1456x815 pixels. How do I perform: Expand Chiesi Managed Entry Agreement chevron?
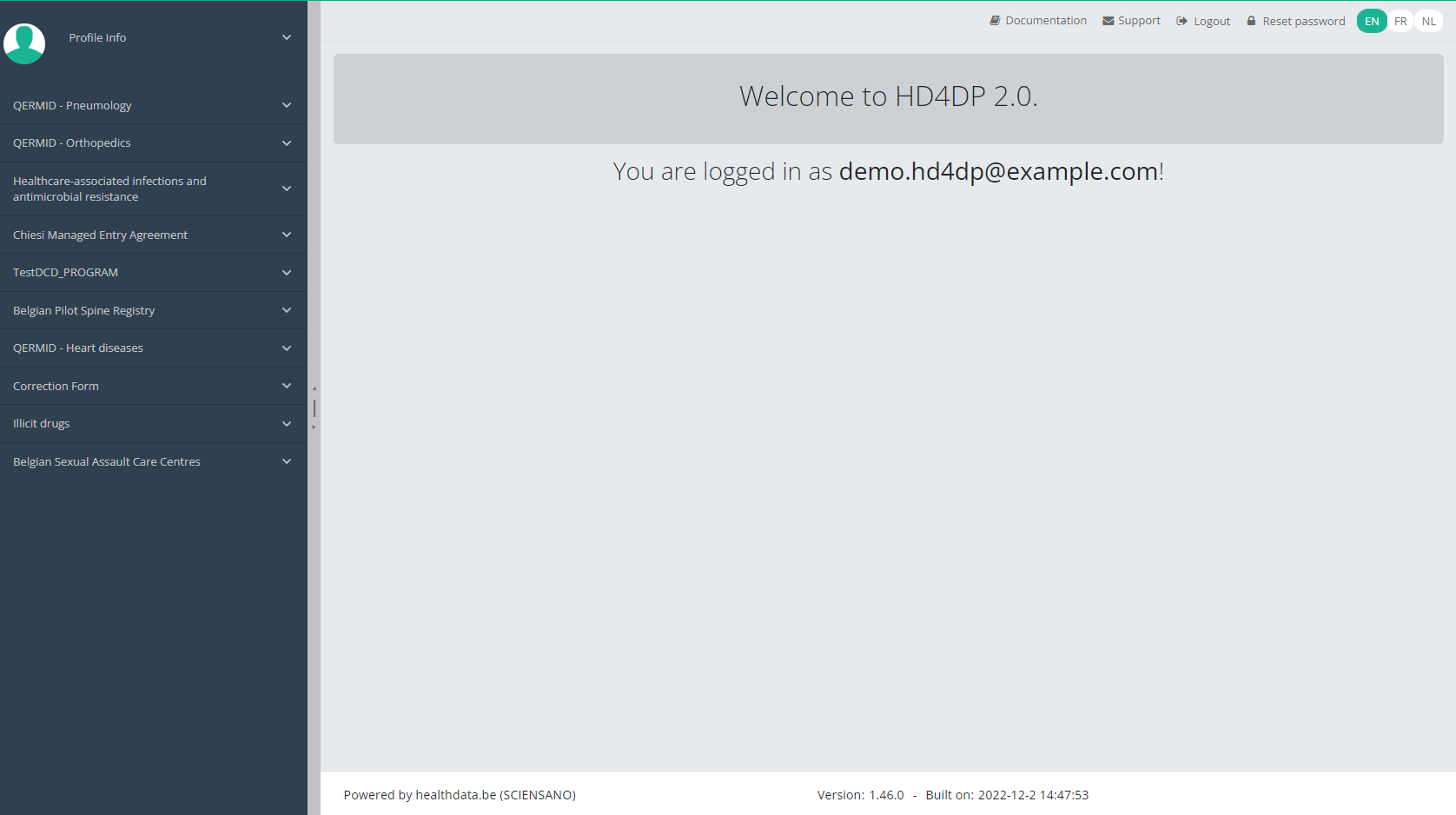coord(287,235)
